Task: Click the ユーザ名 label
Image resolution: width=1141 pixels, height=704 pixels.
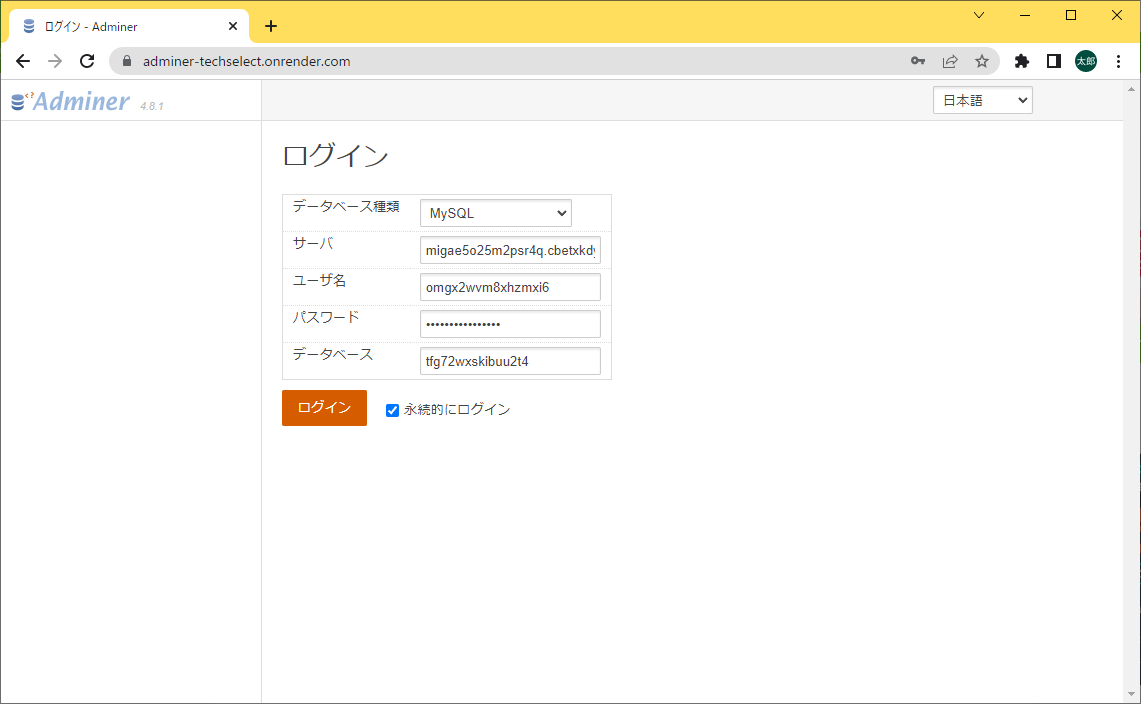Action: pos(319,280)
